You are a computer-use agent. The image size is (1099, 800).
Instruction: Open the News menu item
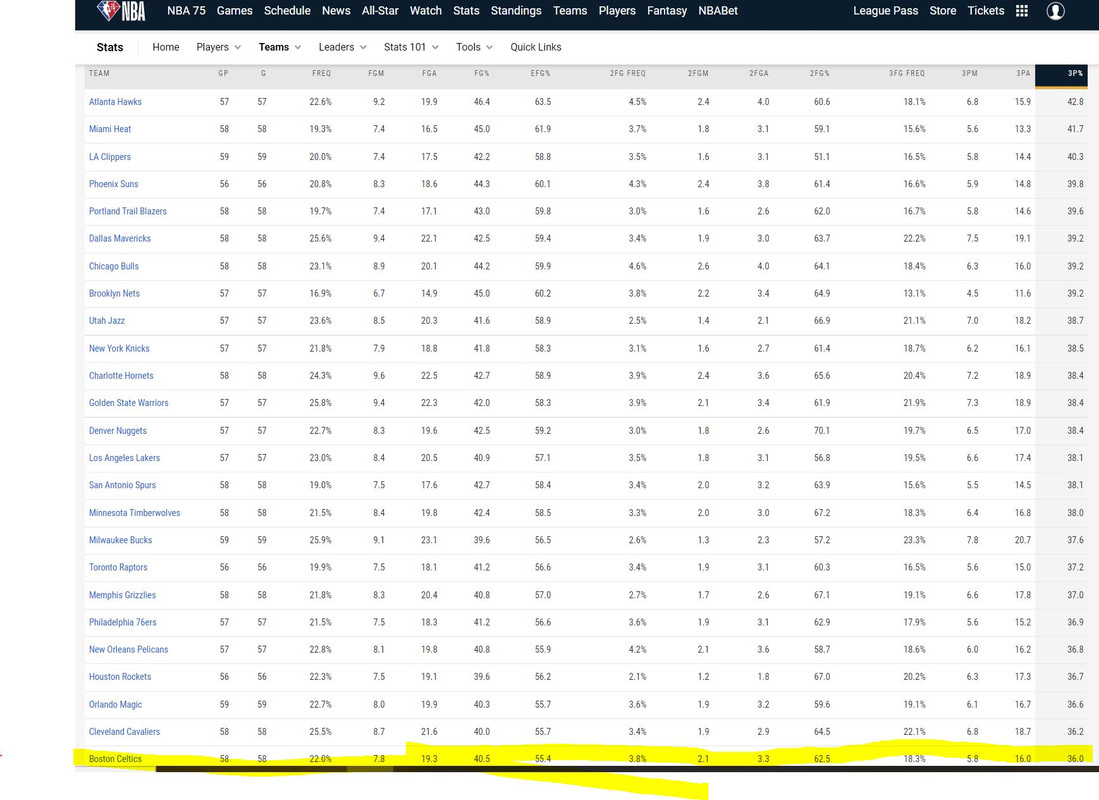pos(336,11)
